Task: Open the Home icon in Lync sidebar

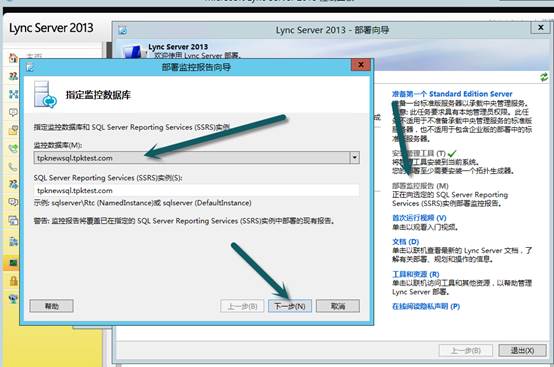Action: pos(13,58)
